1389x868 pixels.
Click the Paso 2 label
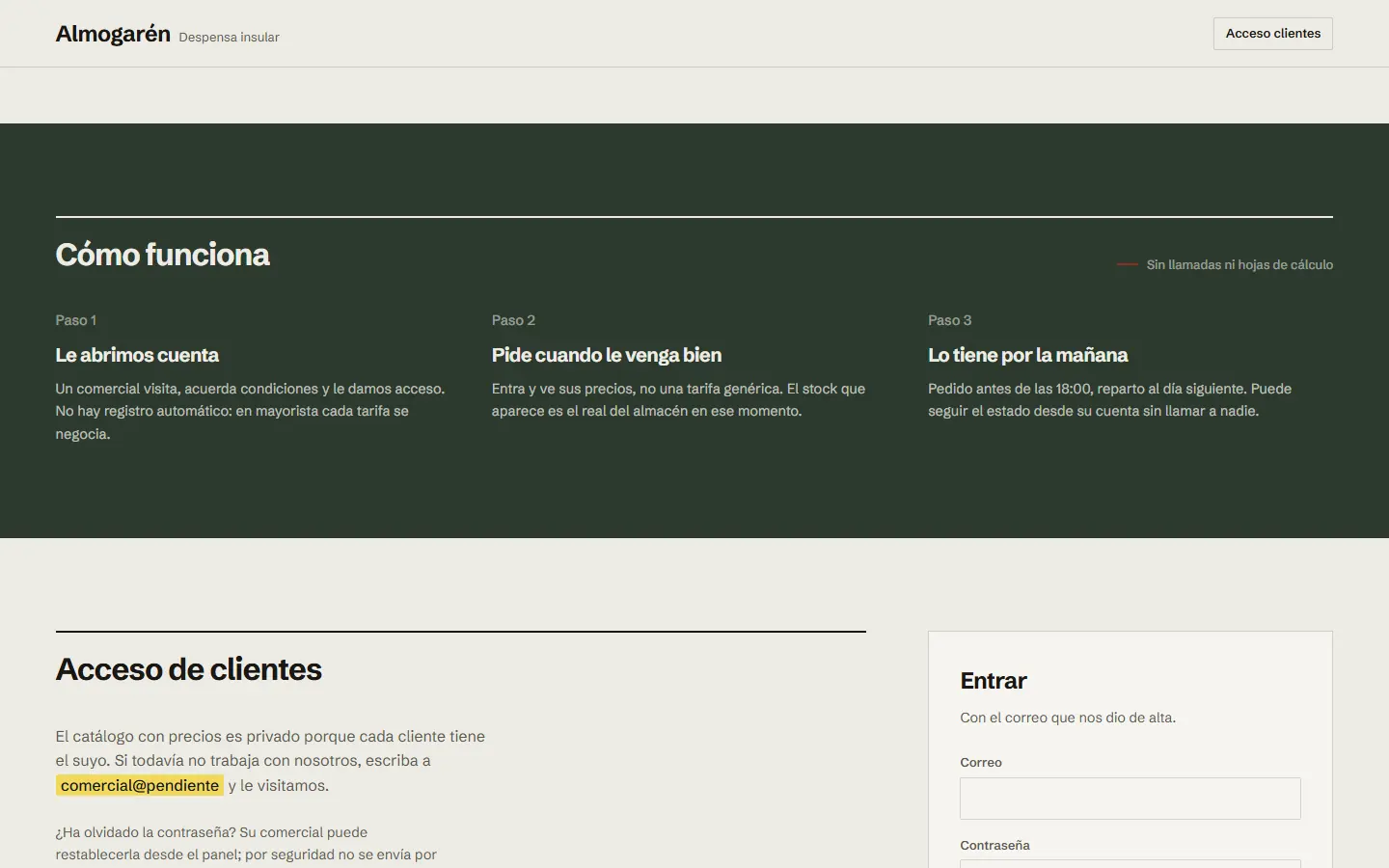tap(513, 320)
